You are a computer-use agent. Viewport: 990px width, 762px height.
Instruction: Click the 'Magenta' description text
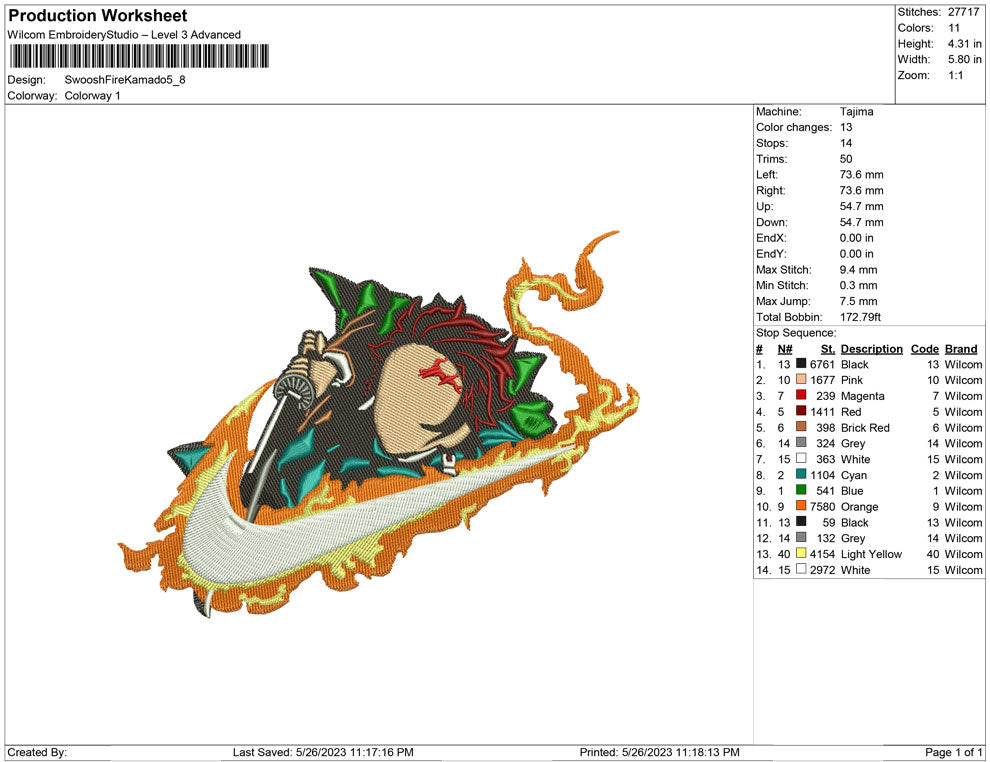click(862, 396)
